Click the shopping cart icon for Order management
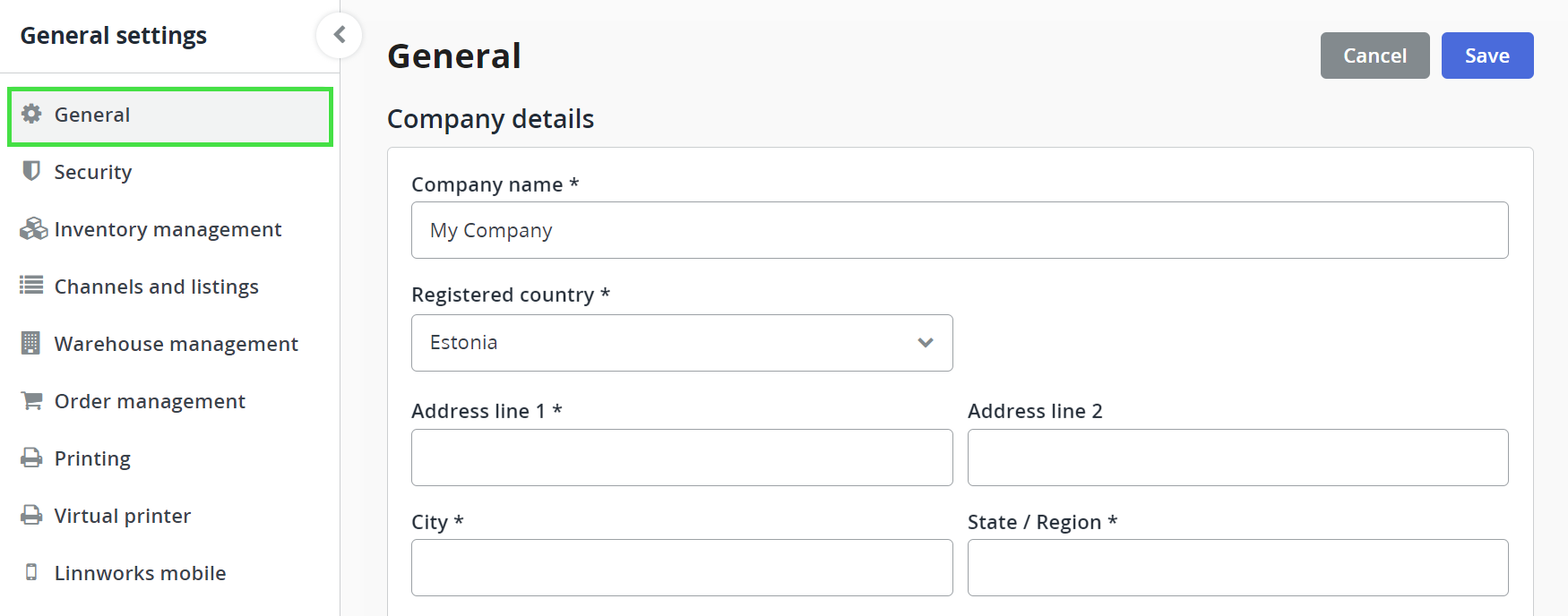 [x=31, y=400]
